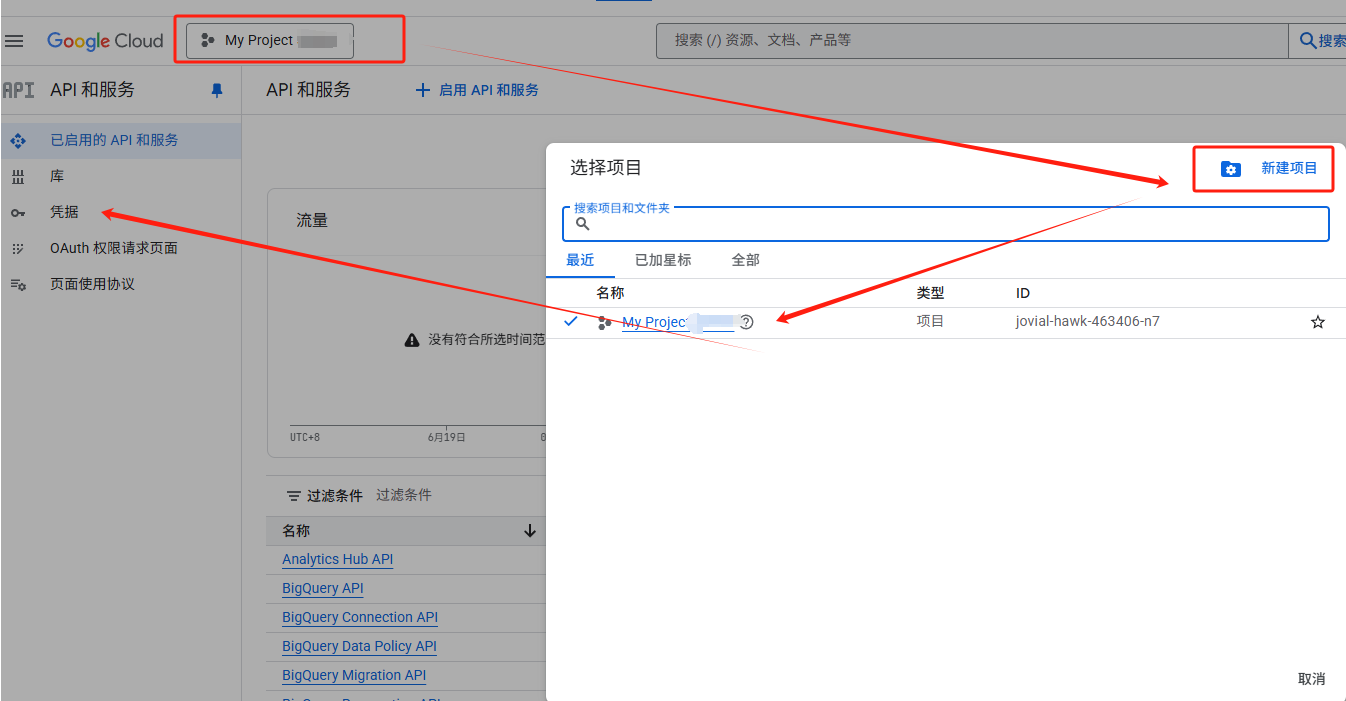Open the 库 sidebar item

pos(121,177)
